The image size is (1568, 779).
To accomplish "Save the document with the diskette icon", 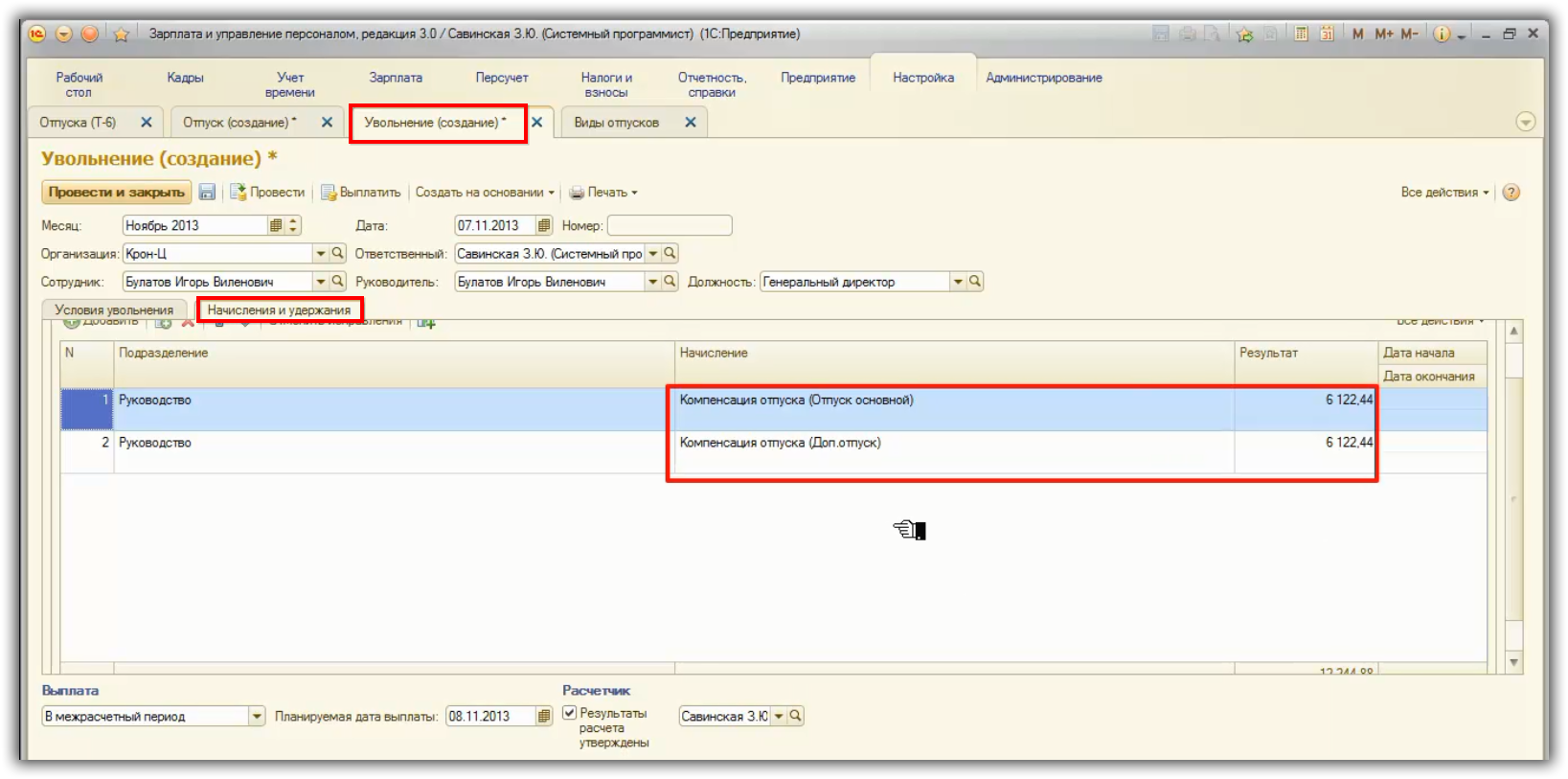I will pyautogui.click(x=207, y=193).
